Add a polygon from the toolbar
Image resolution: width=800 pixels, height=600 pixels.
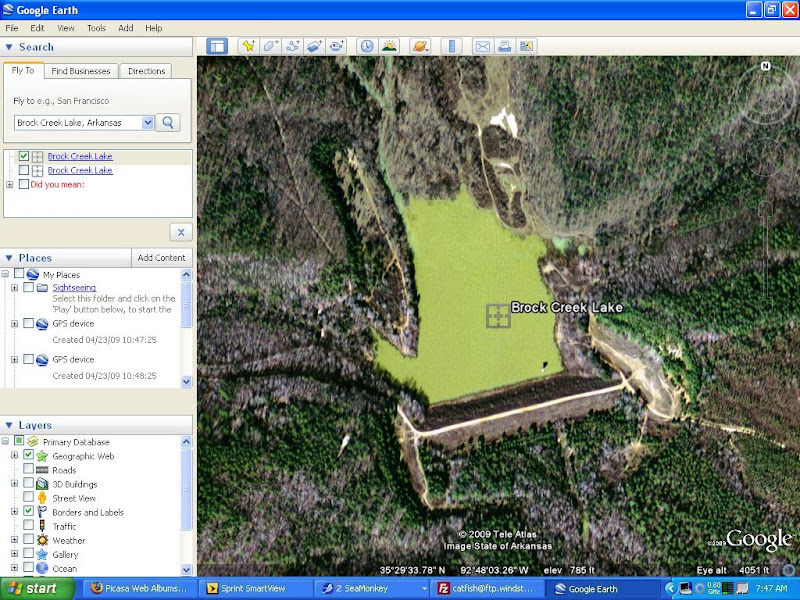pos(270,46)
